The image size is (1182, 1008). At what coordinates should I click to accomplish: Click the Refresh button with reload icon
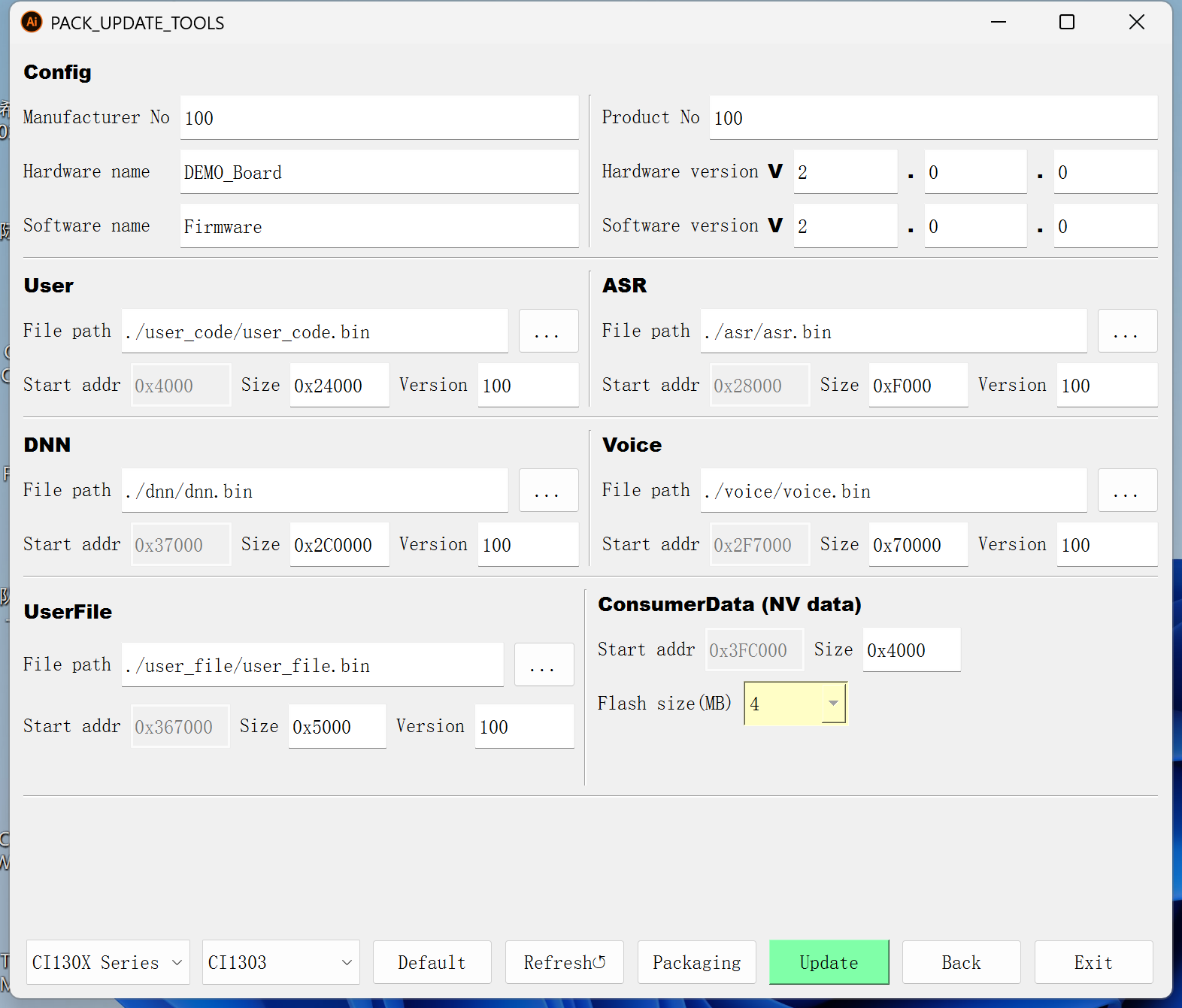(564, 962)
